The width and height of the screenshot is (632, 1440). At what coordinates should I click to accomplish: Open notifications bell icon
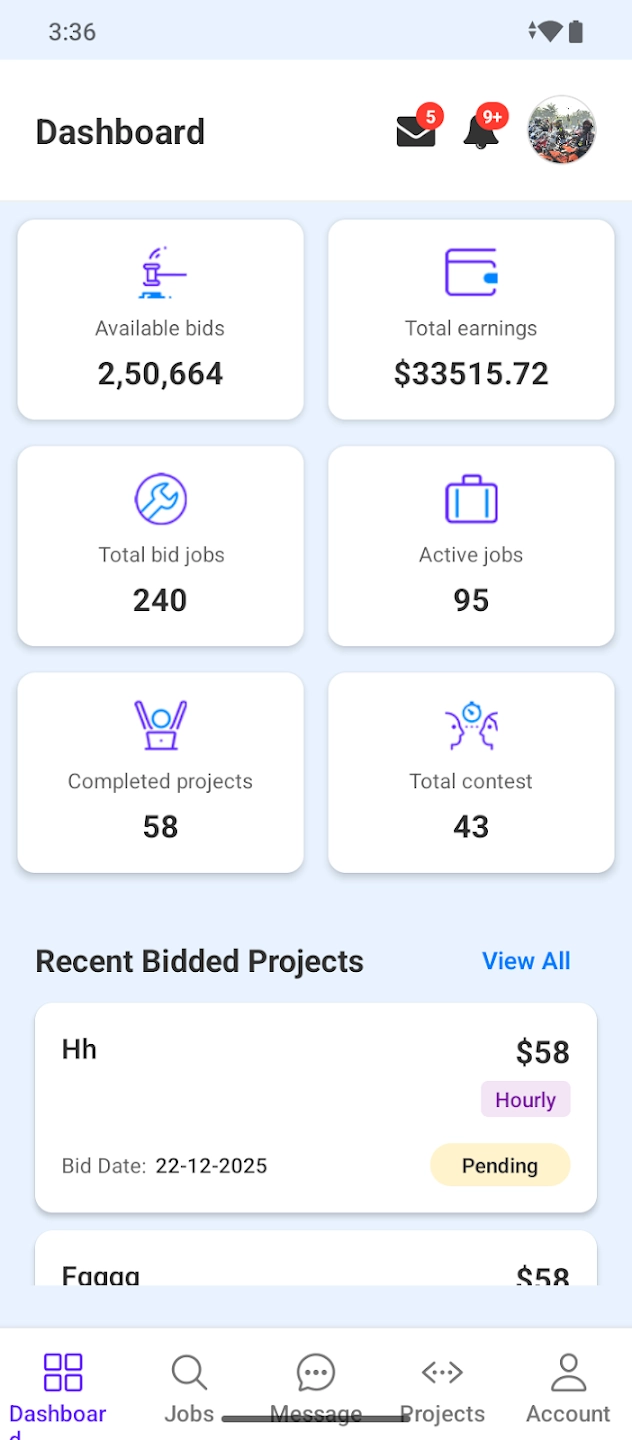(481, 132)
